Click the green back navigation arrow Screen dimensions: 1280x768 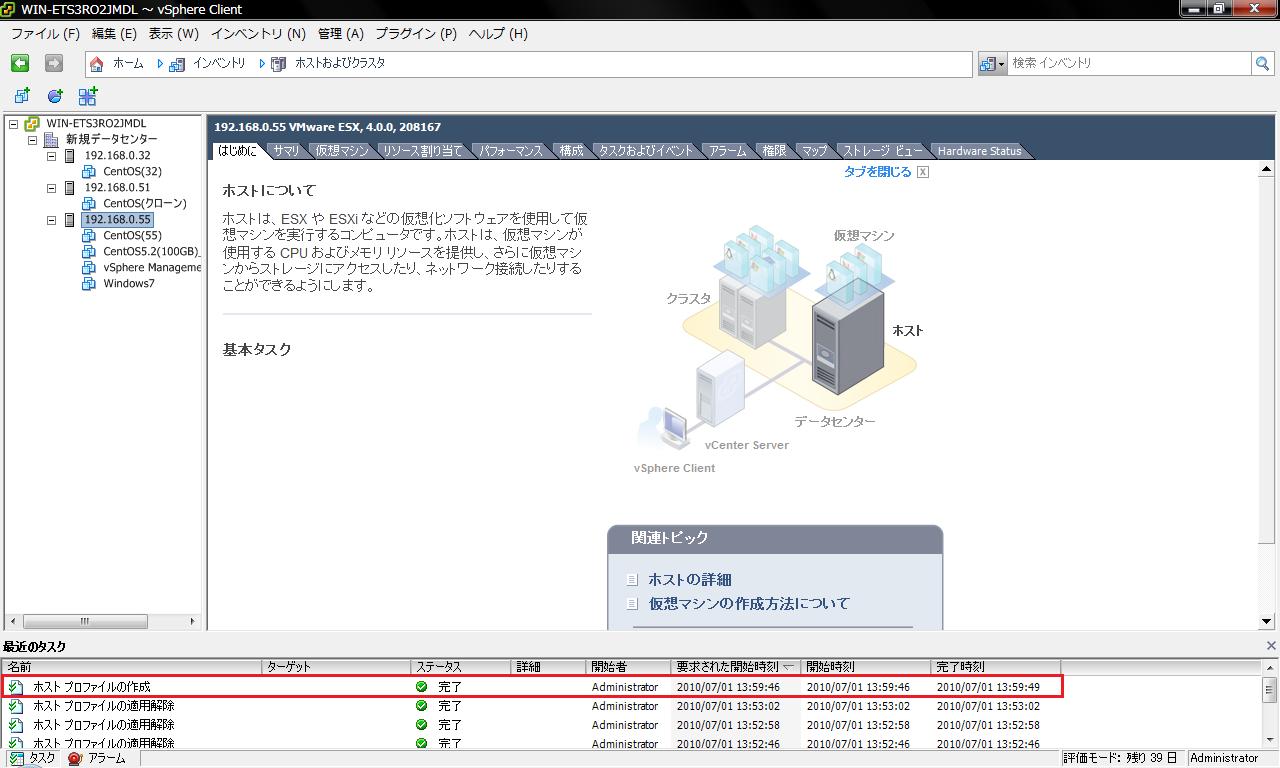point(20,63)
